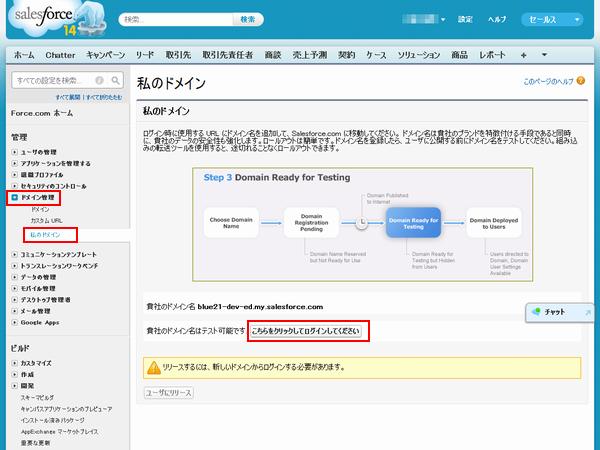Click the このページのヘルプ link
600x450 pixels.
pyautogui.click(x=548, y=81)
